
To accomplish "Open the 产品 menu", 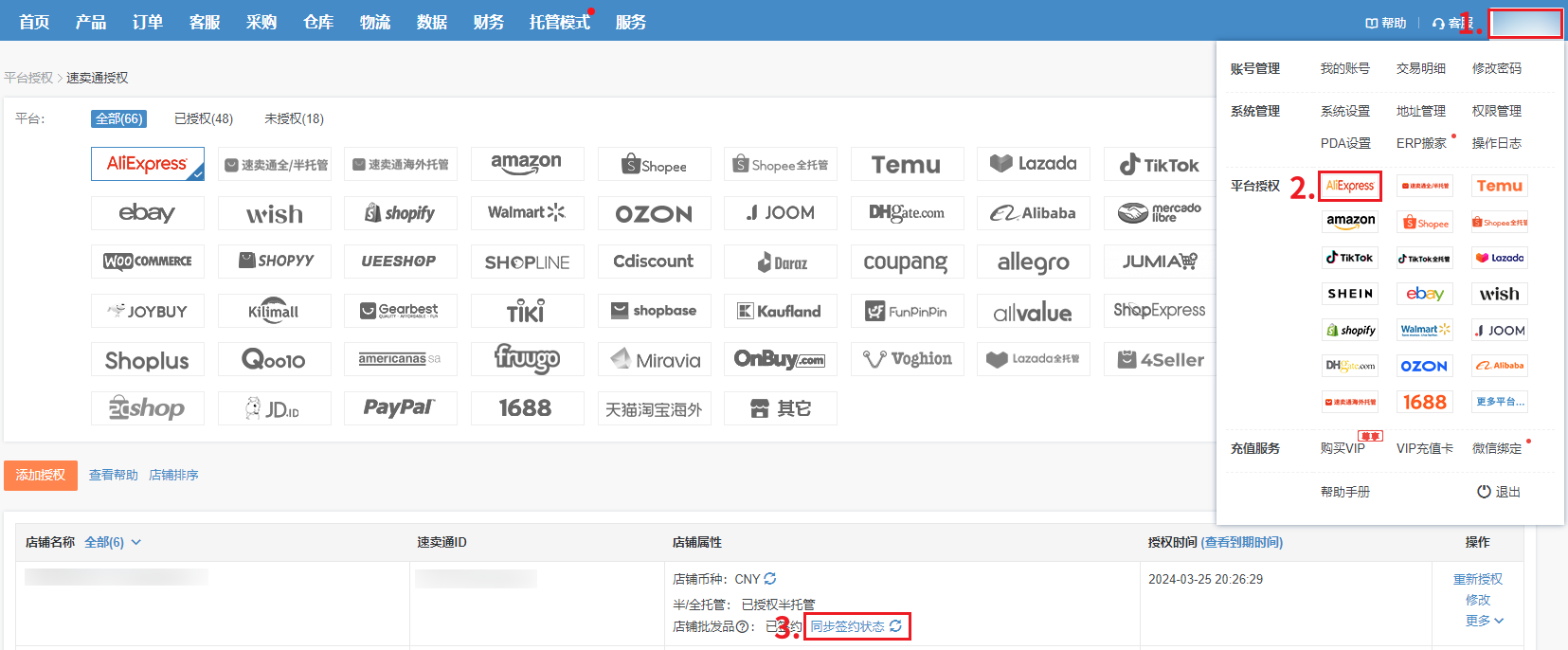I will tap(91, 22).
